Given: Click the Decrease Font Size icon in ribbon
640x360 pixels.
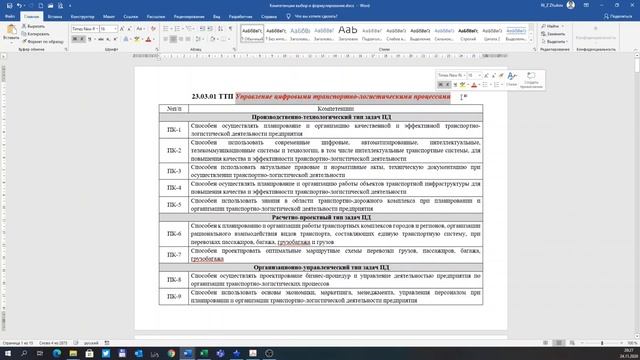Looking at the screenshot, I should tap(129, 29).
